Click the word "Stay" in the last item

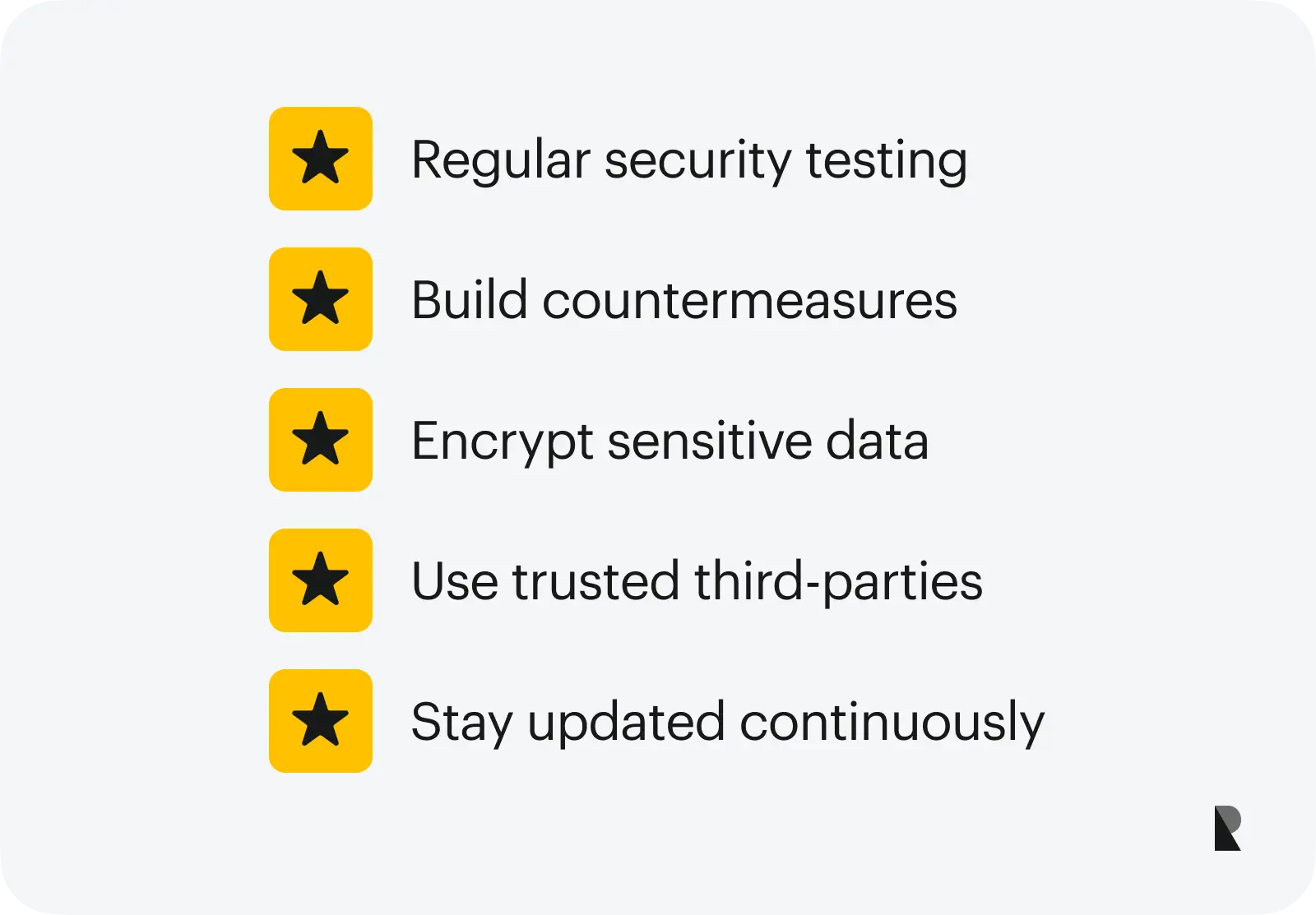[461, 723]
